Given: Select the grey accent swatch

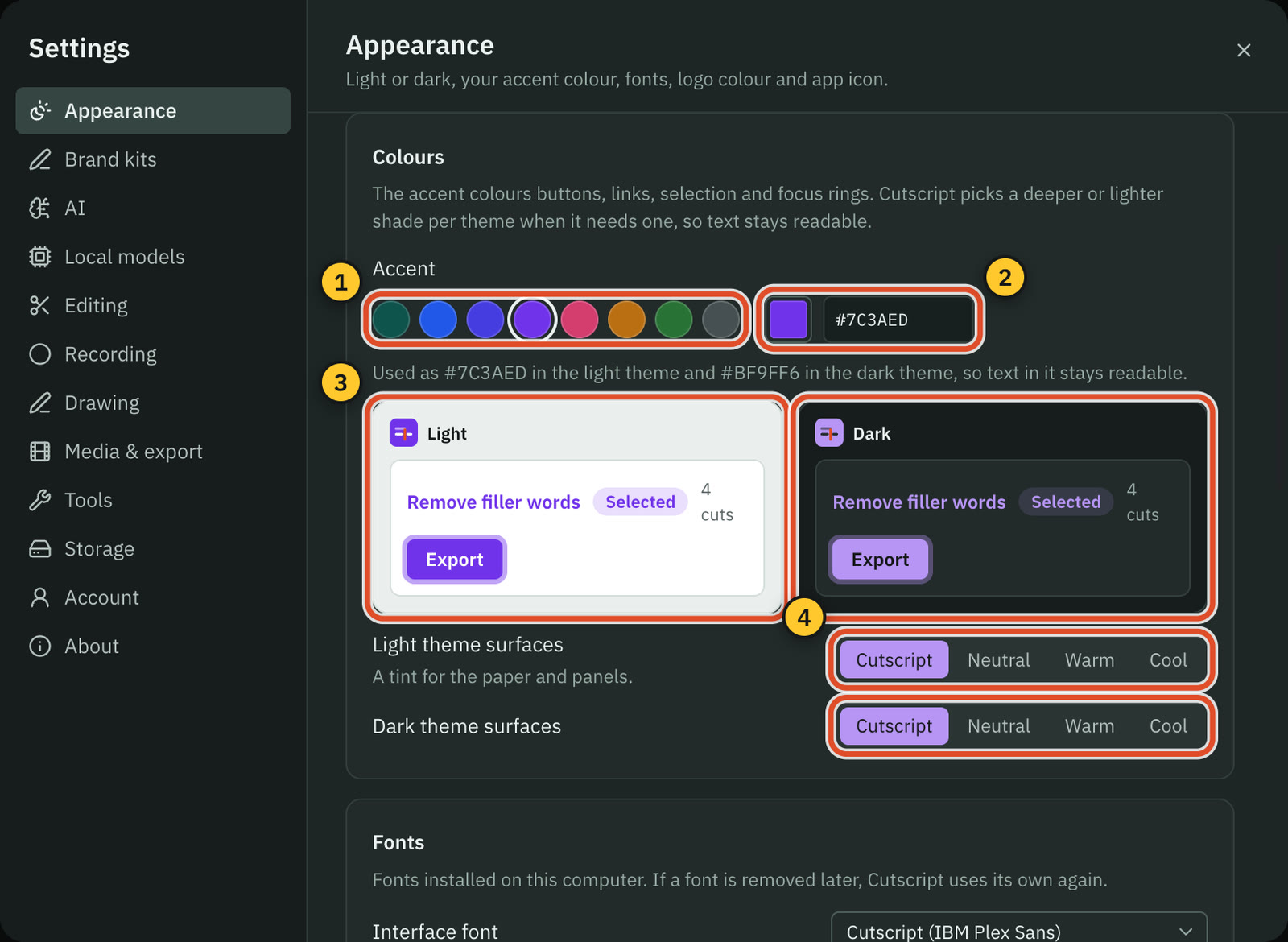Looking at the screenshot, I should tap(720, 320).
